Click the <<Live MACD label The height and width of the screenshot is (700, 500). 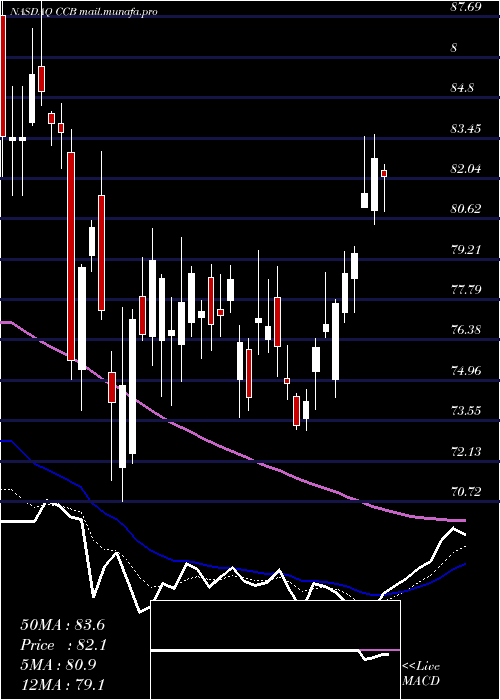(421, 674)
